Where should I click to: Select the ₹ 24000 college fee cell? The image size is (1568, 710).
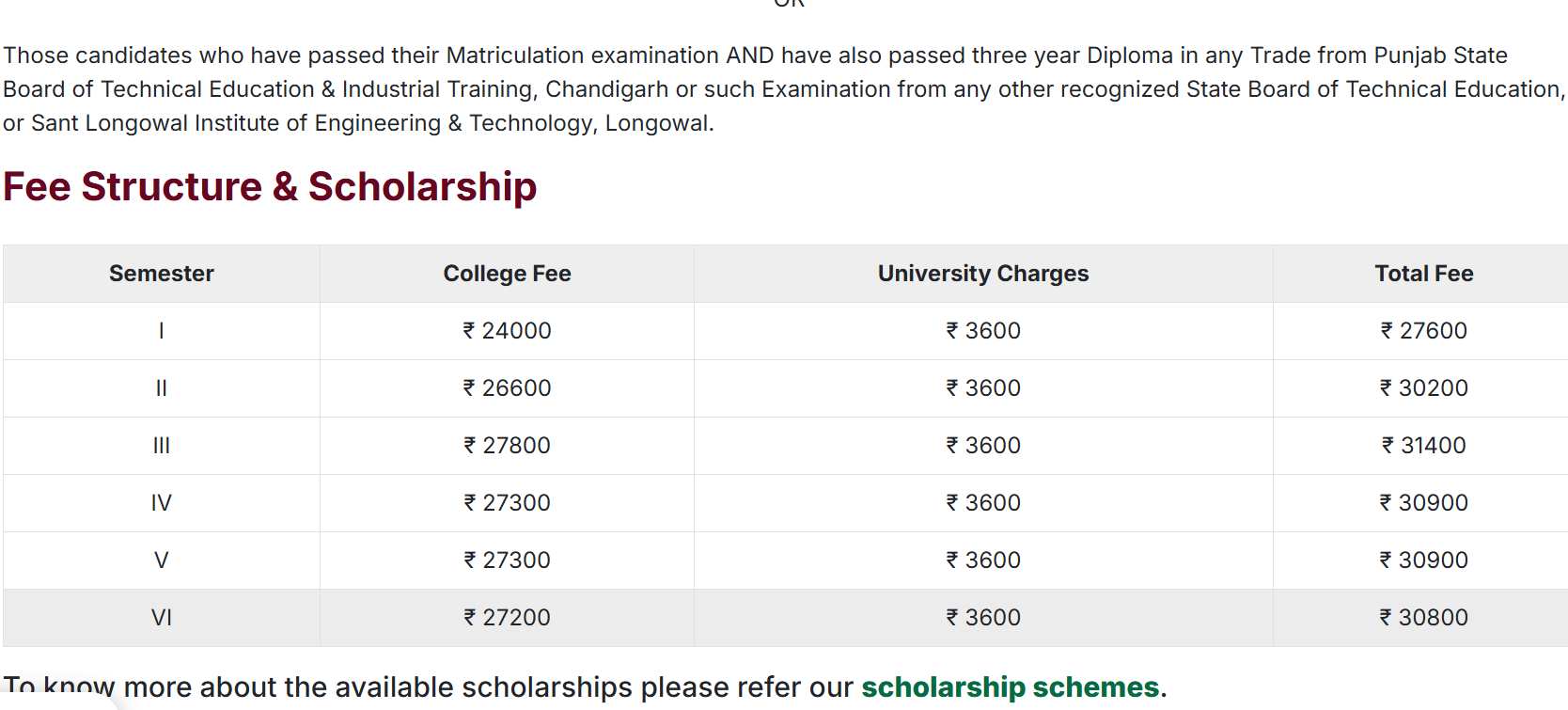(507, 331)
